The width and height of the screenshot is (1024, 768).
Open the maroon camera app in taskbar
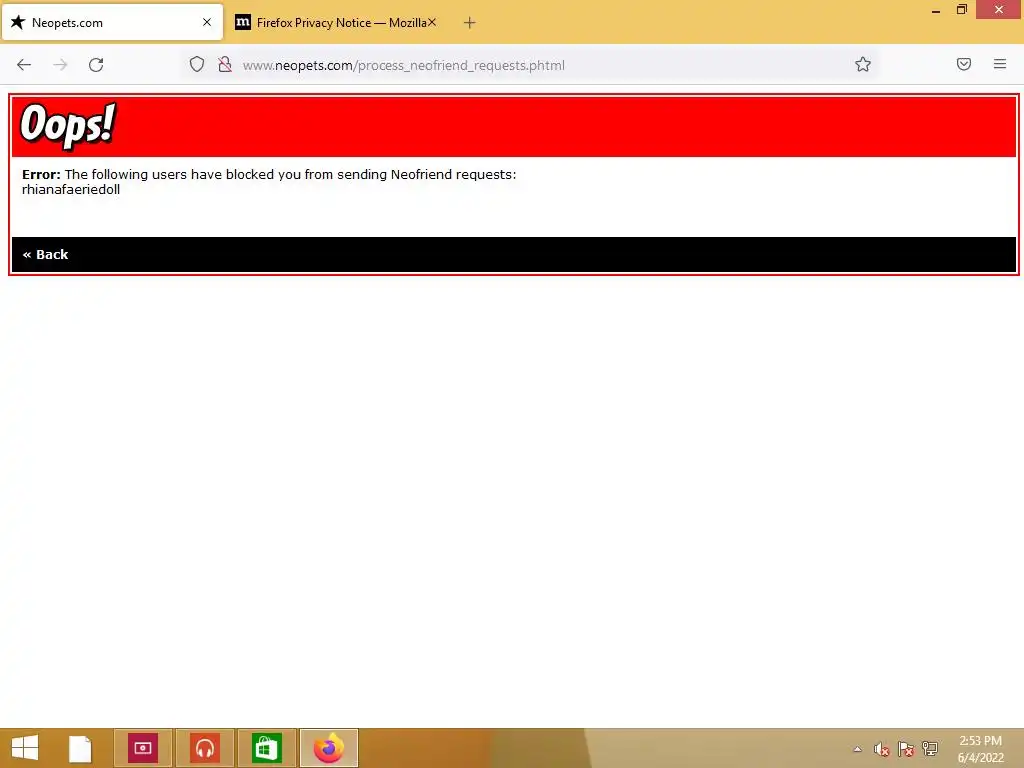point(143,748)
